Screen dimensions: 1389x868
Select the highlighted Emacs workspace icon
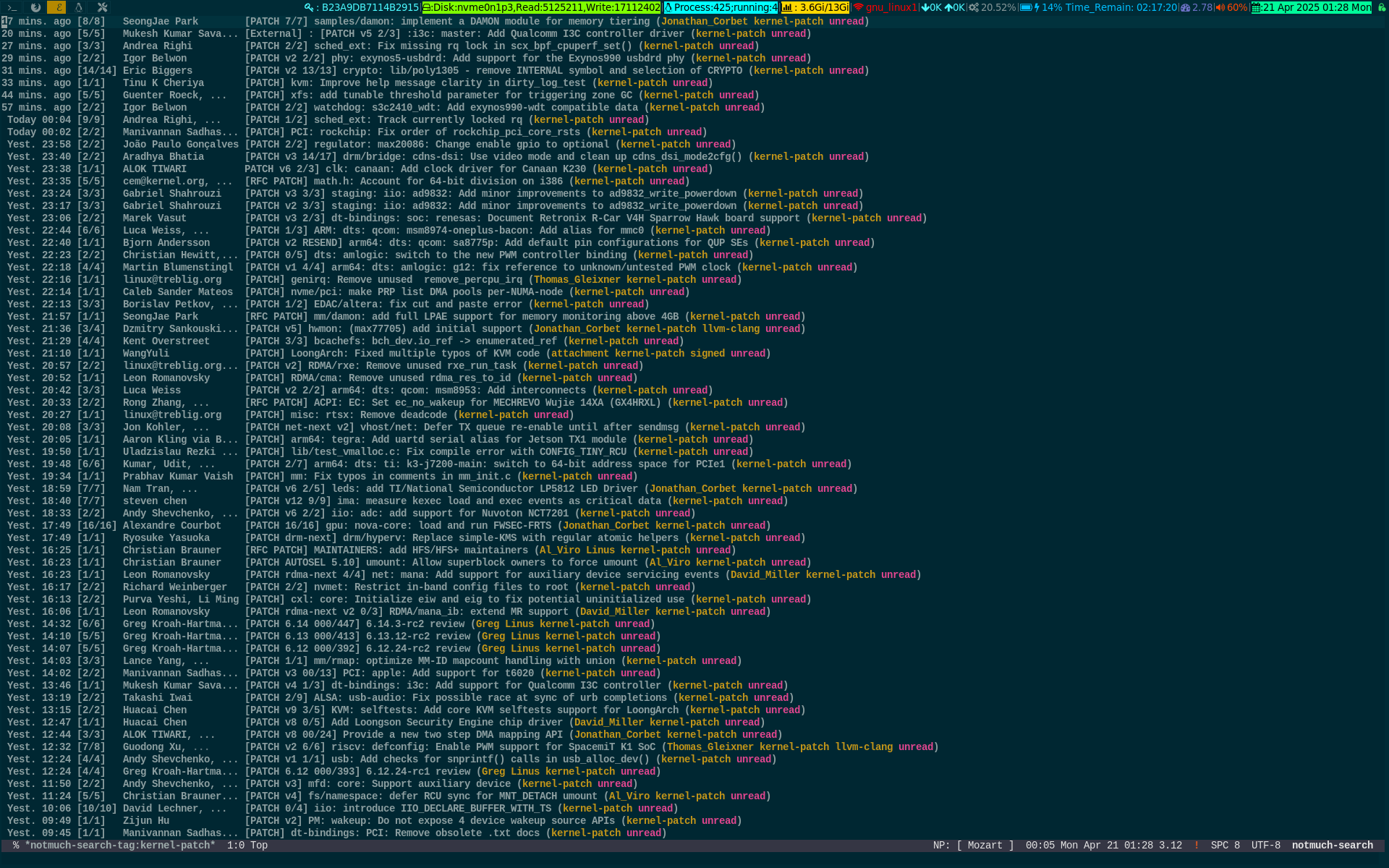56,7
